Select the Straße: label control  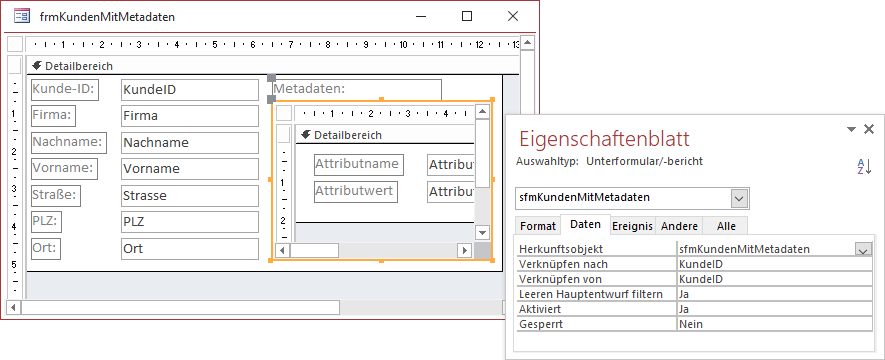click(56, 195)
